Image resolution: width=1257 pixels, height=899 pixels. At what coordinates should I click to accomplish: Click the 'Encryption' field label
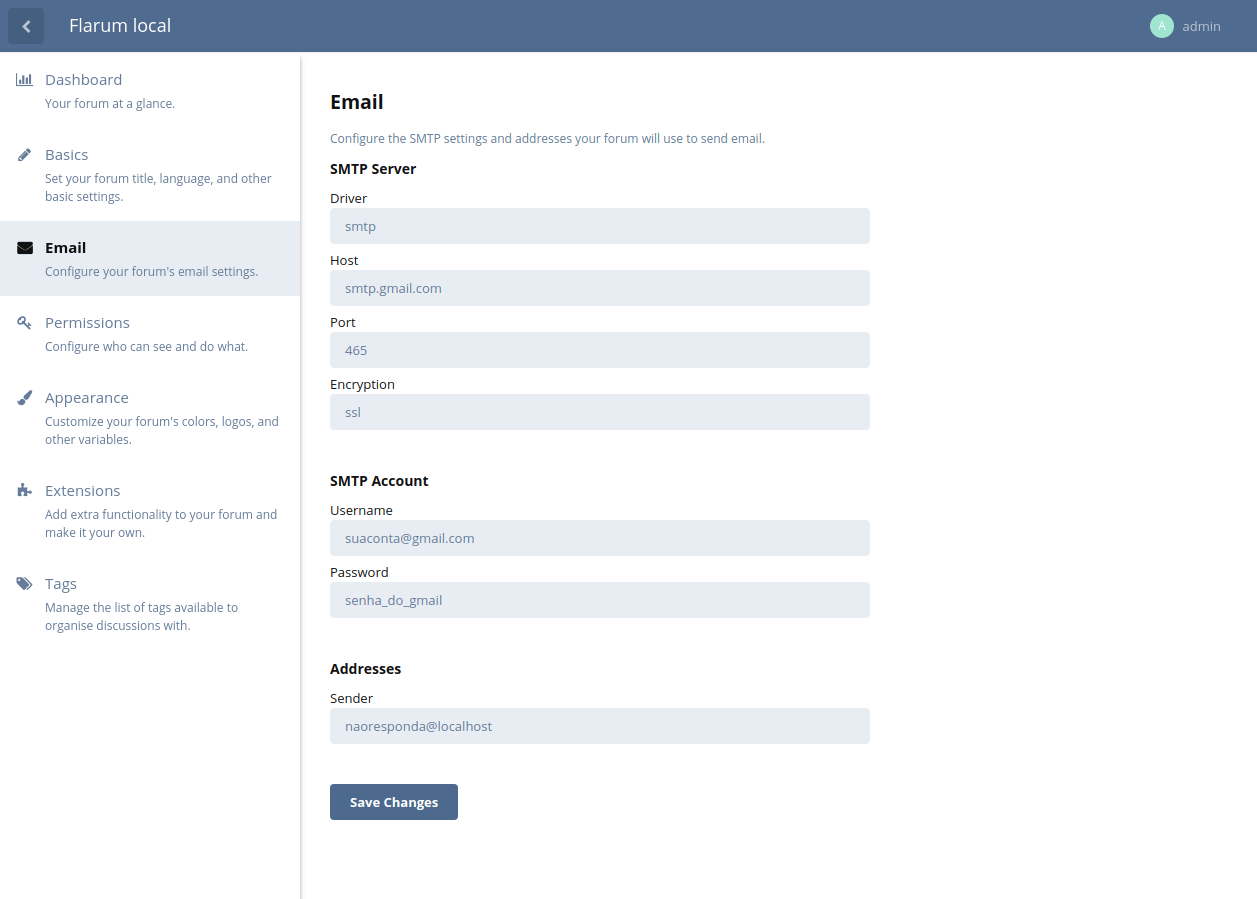pyautogui.click(x=362, y=385)
